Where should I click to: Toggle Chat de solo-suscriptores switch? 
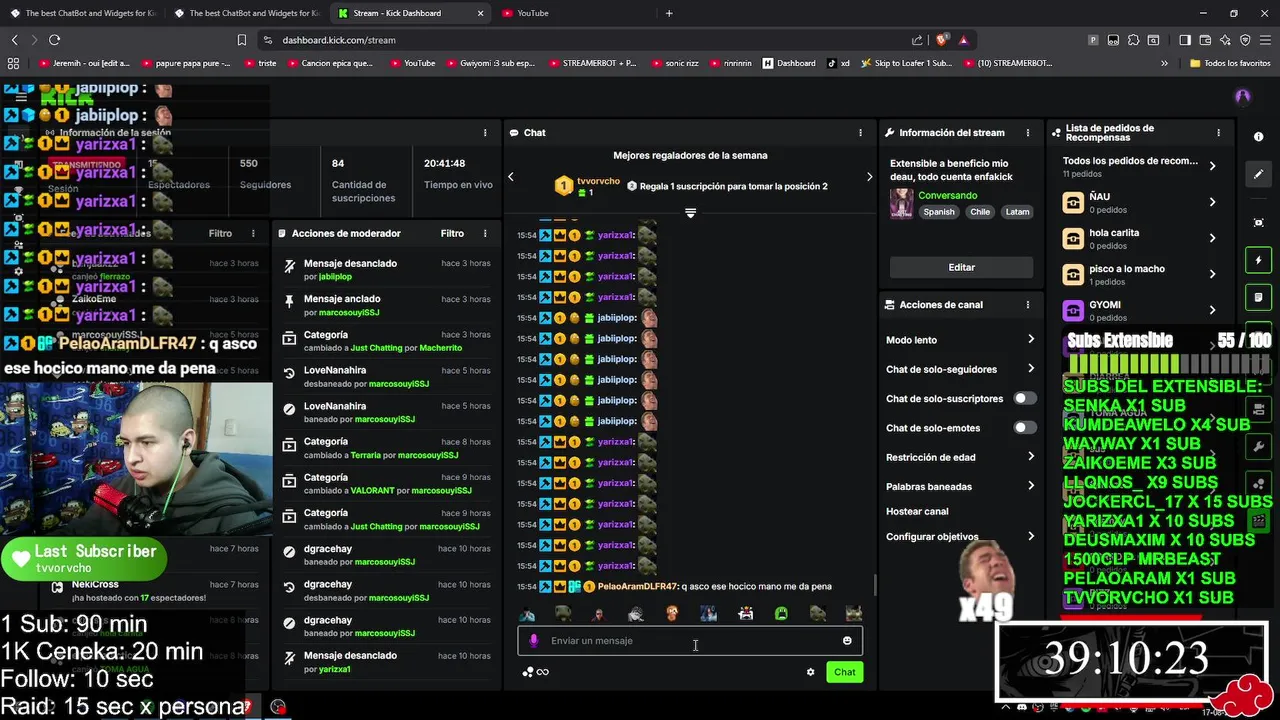pyautogui.click(x=1025, y=398)
